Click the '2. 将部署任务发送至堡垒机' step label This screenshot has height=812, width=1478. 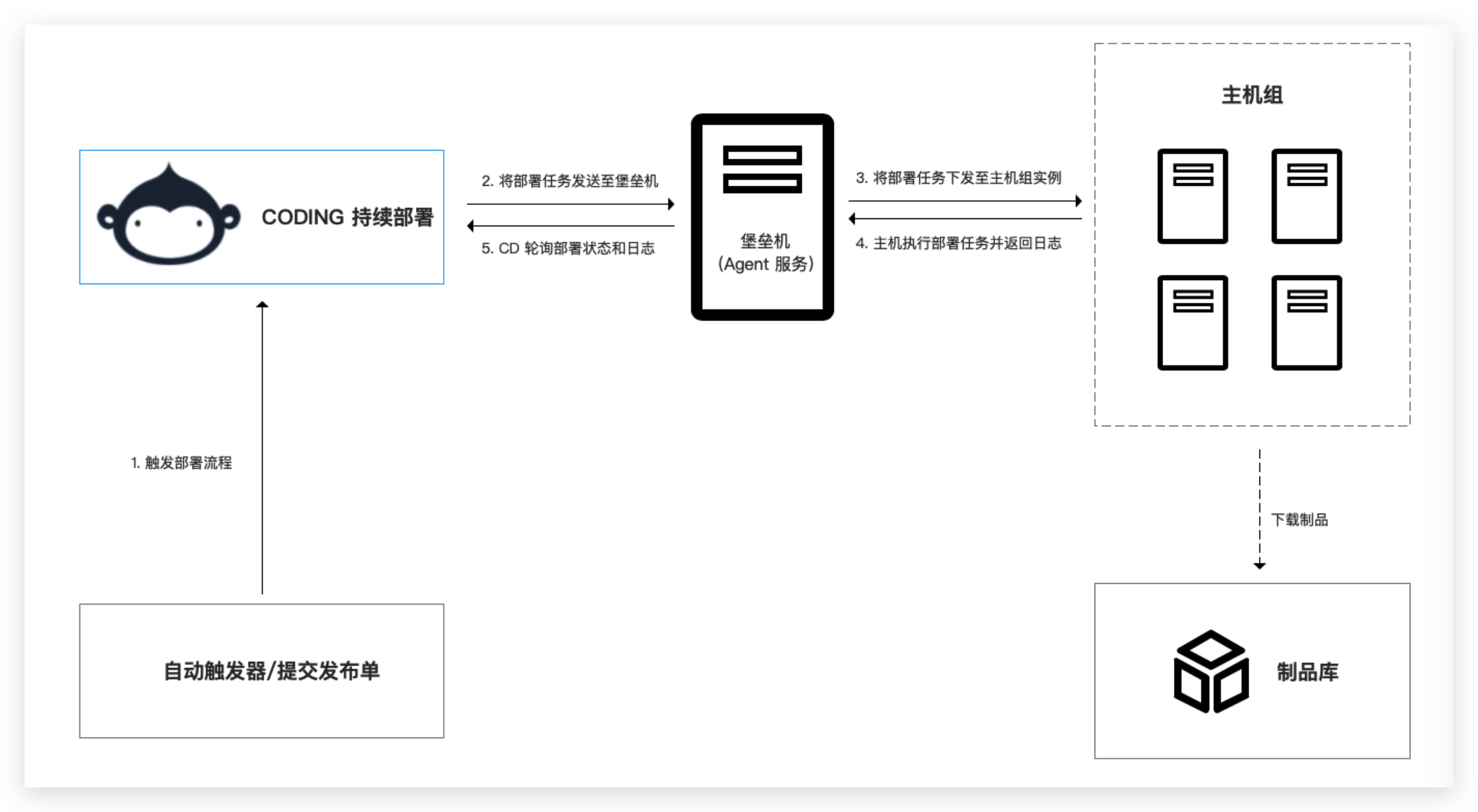pyautogui.click(x=570, y=181)
